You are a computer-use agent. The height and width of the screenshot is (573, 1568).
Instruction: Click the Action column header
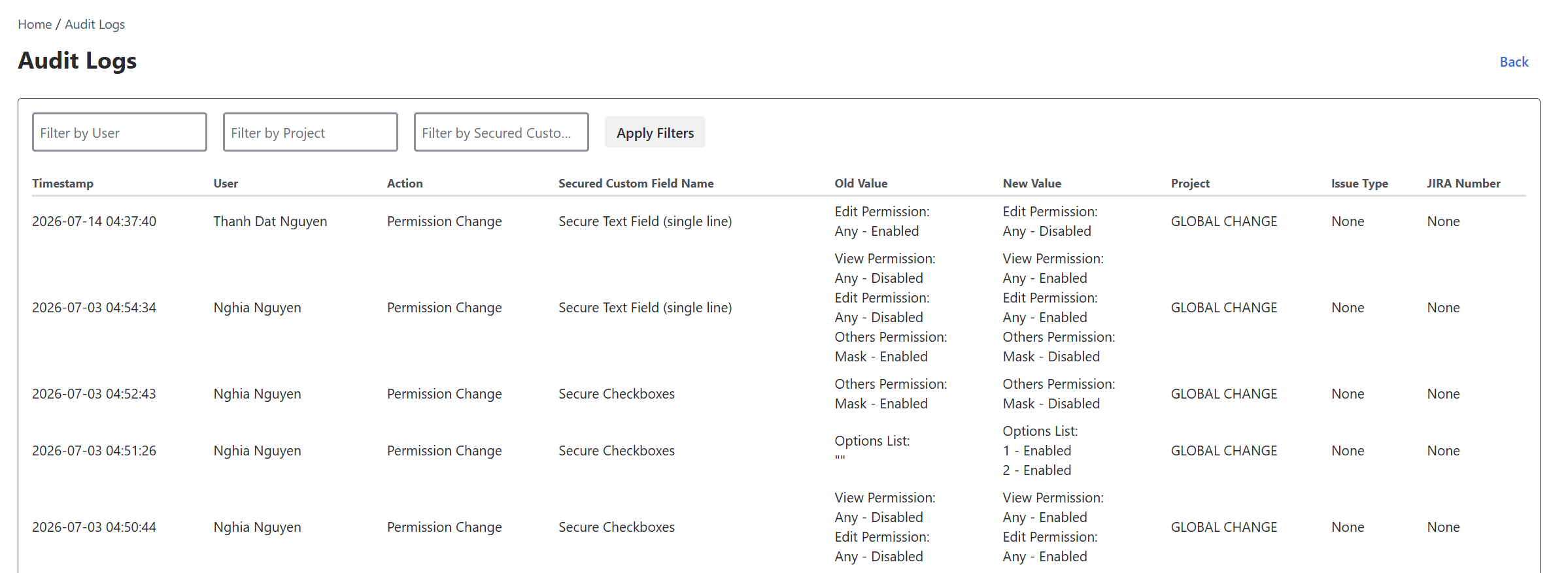(405, 184)
